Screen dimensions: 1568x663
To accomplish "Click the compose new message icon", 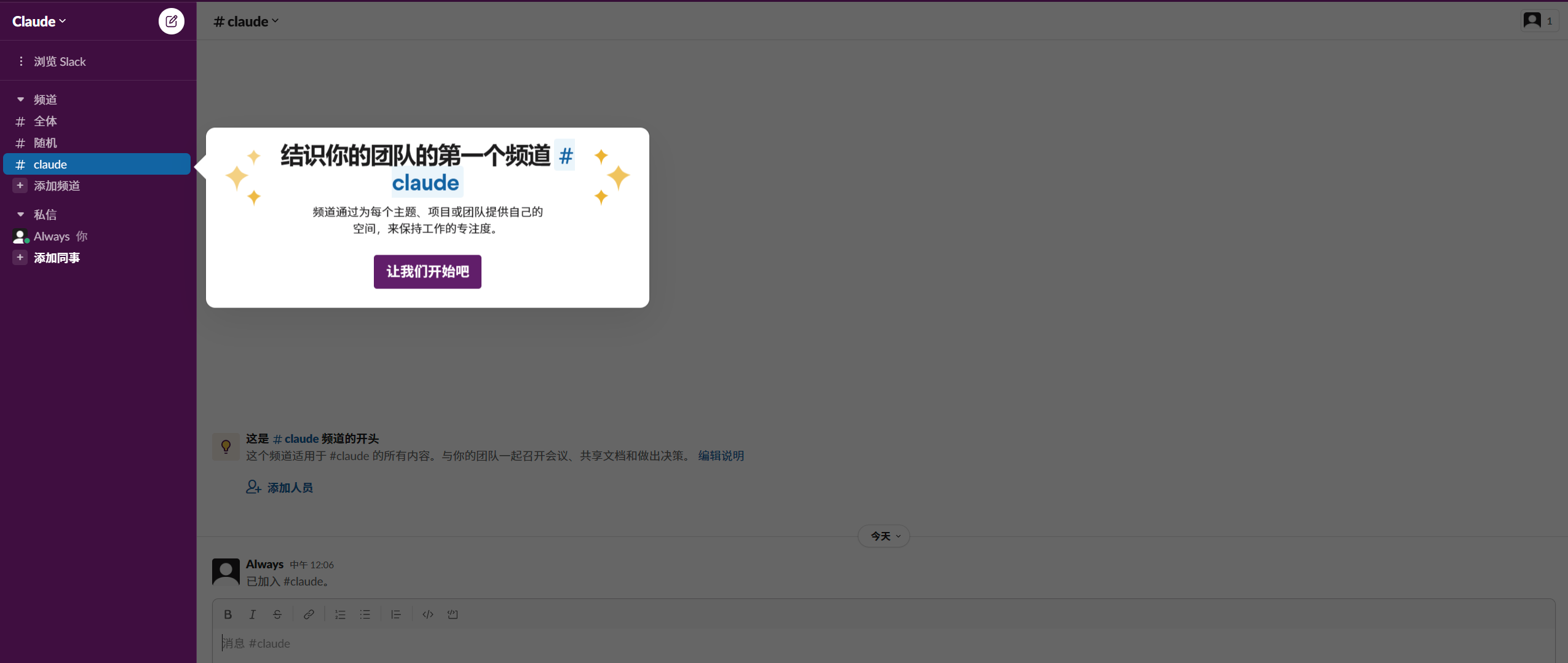I will (x=172, y=22).
